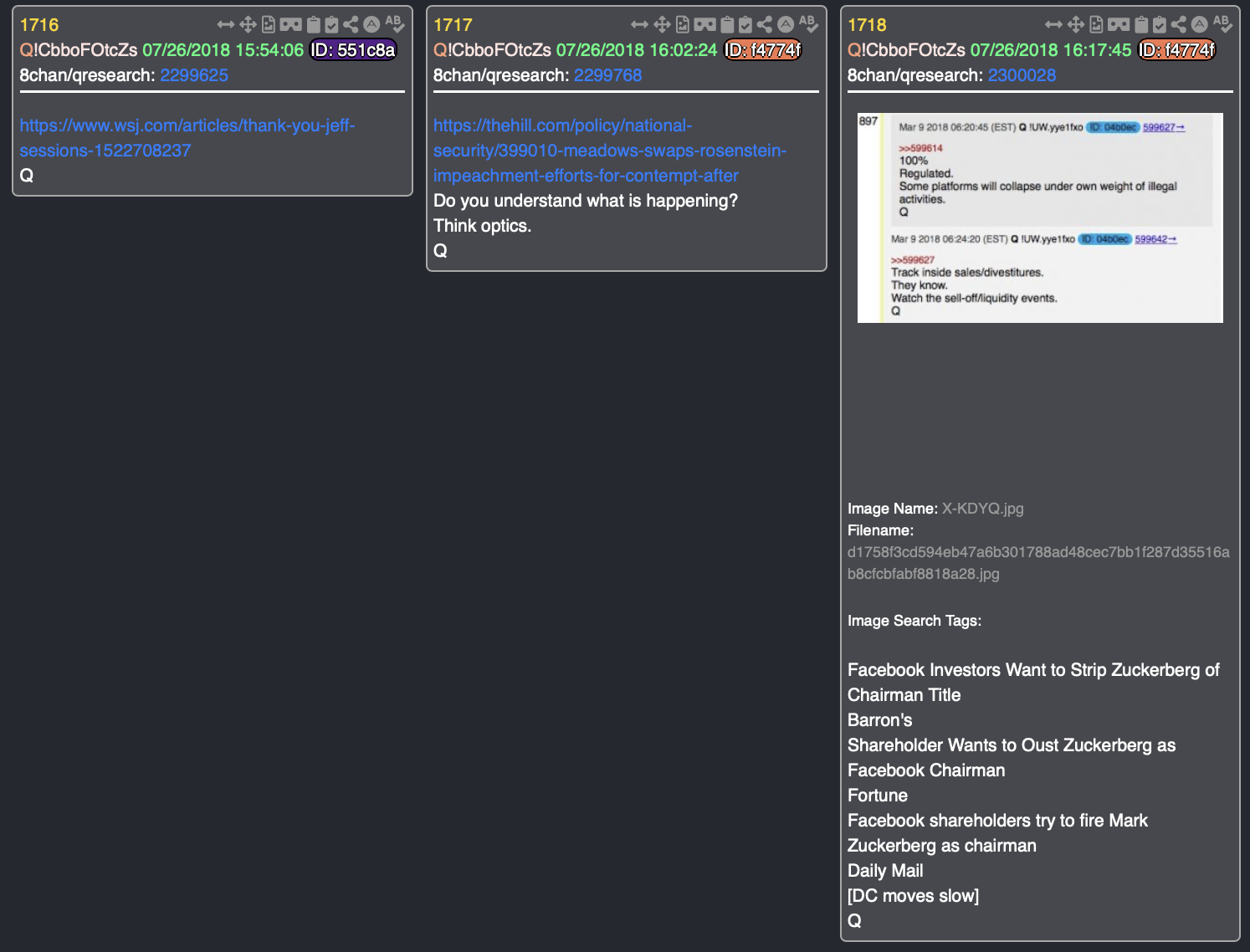1250x952 pixels.
Task: Click post number 1717
Action: click(453, 25)
